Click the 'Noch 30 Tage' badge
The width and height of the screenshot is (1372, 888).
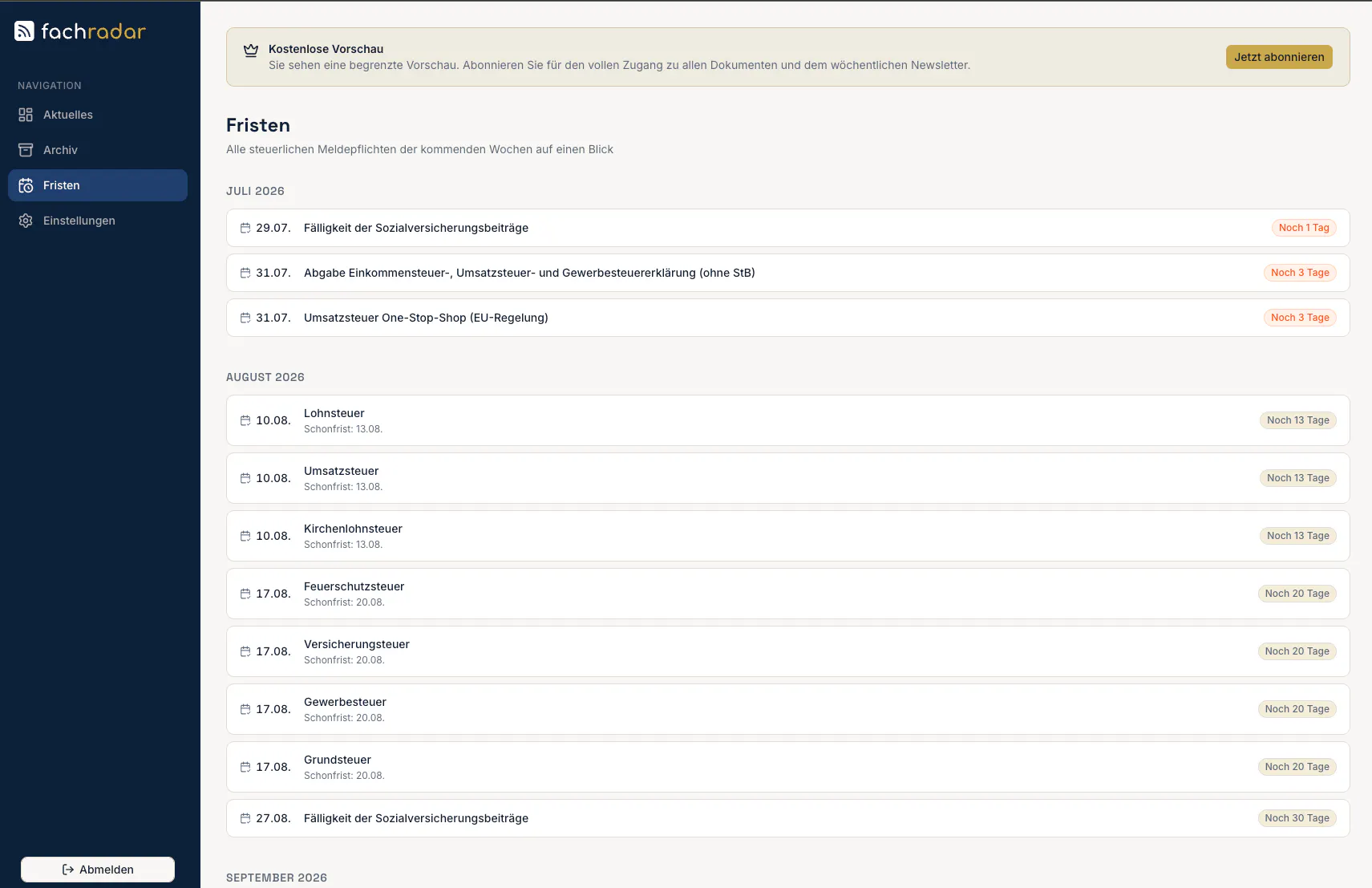pos(1297,818)
